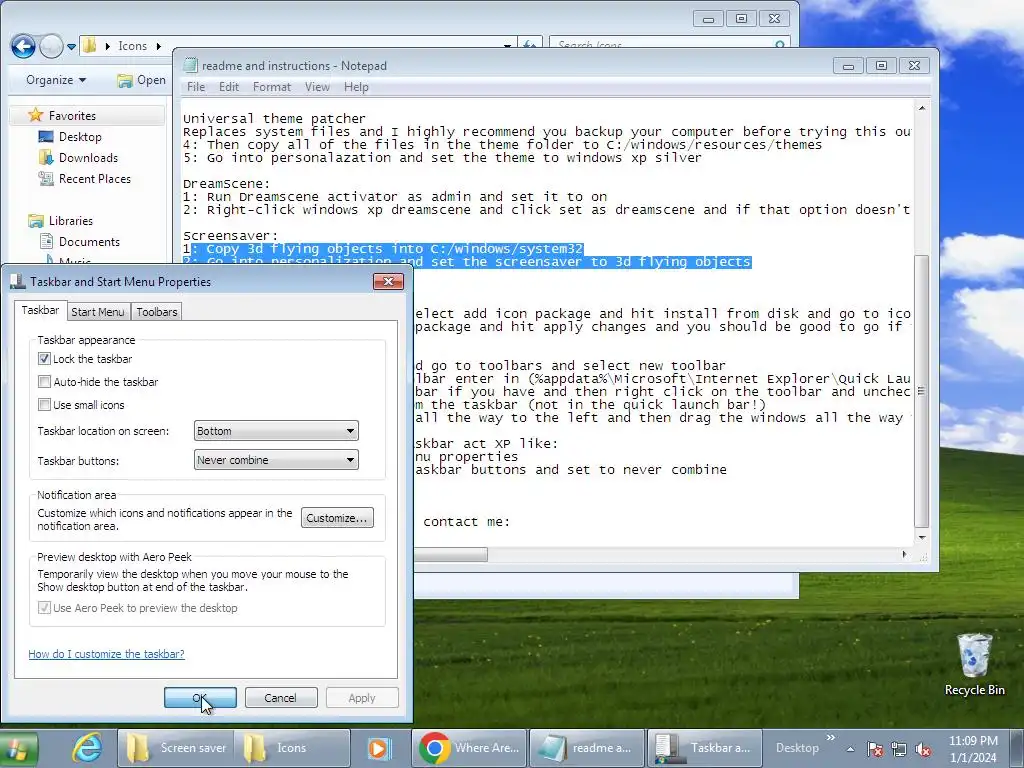Launch Internet Explorer from taskbar

[88, 748]
